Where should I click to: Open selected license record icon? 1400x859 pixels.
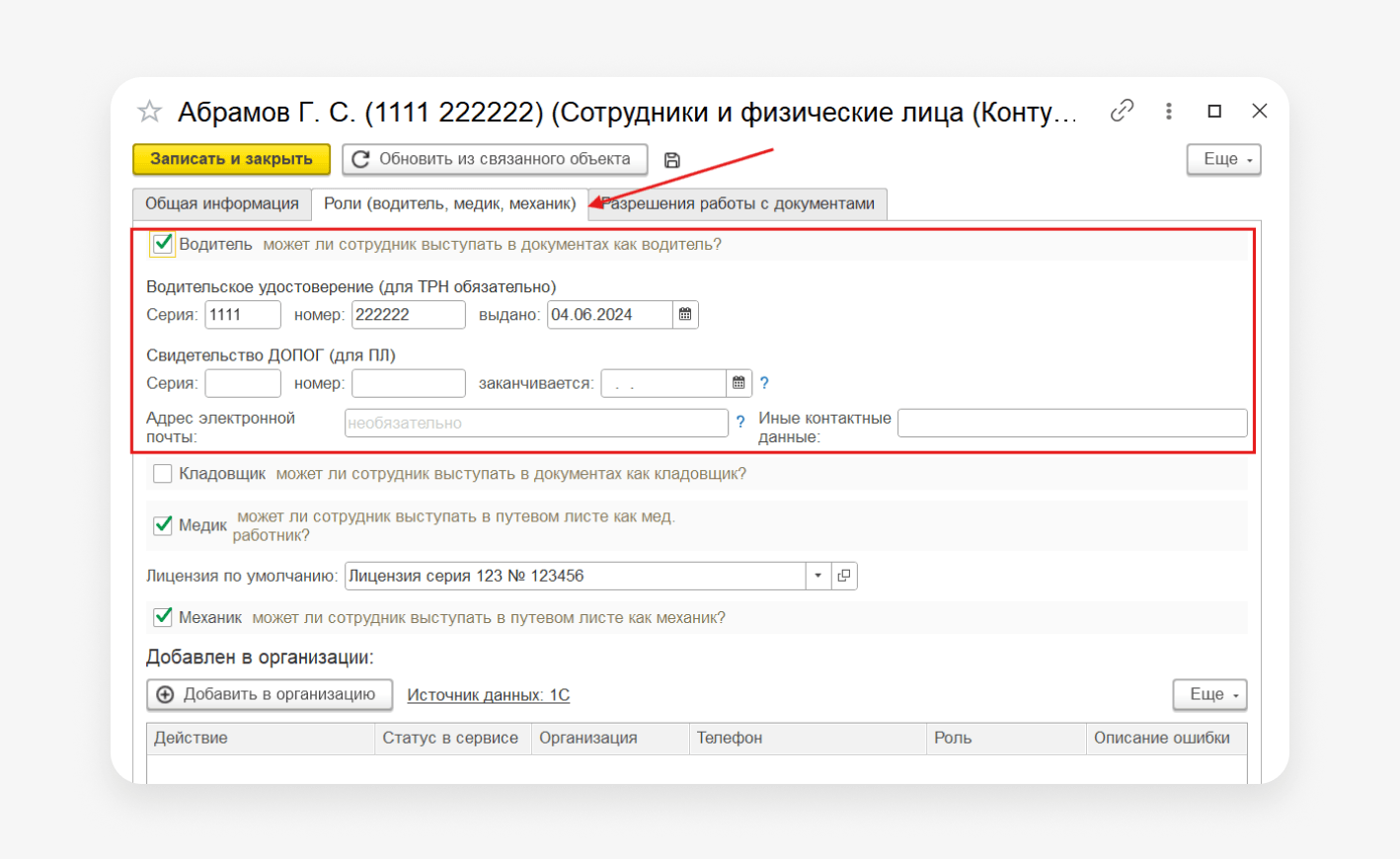pos(844,576)
